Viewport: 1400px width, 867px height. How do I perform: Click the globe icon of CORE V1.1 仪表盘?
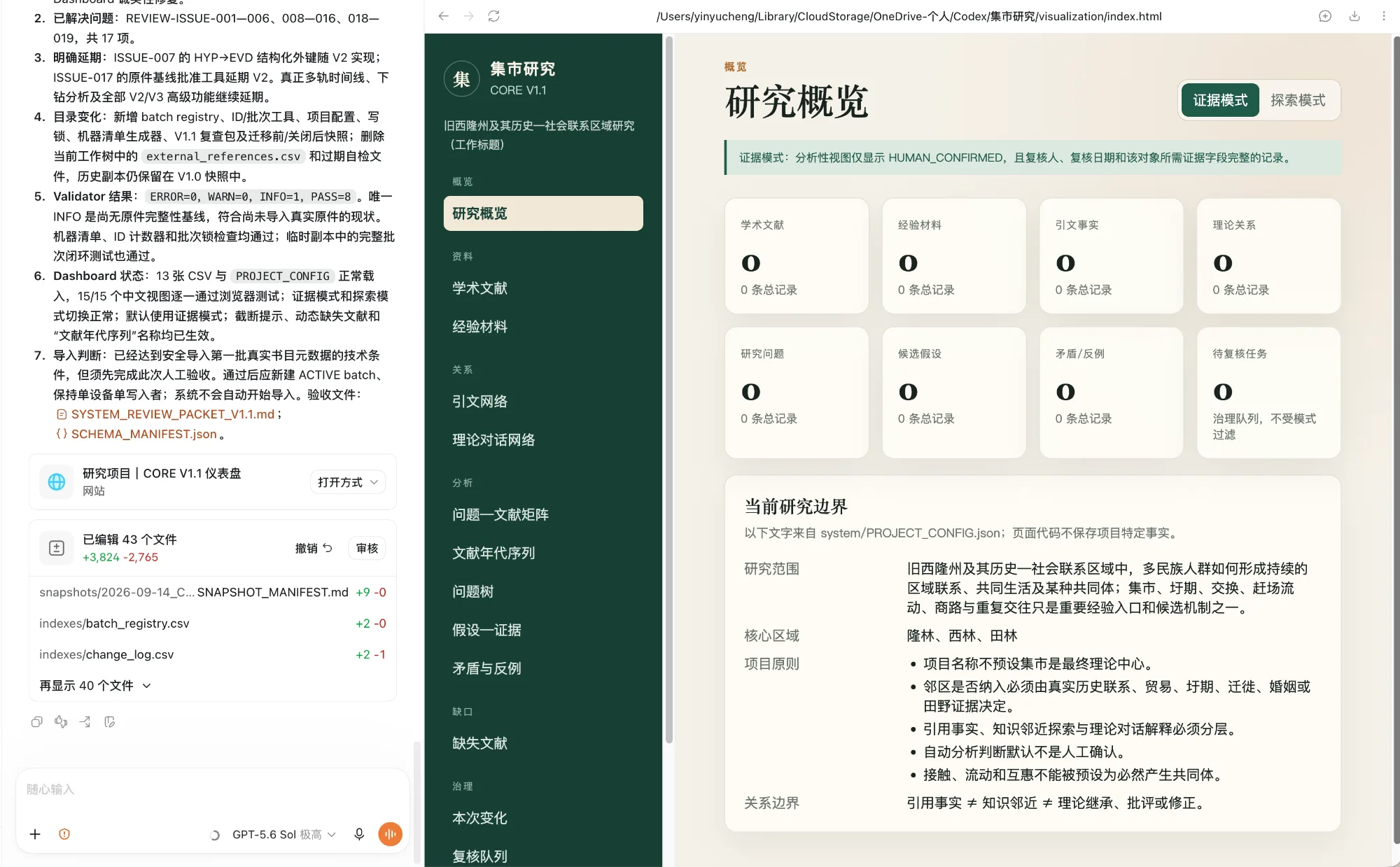57,481
